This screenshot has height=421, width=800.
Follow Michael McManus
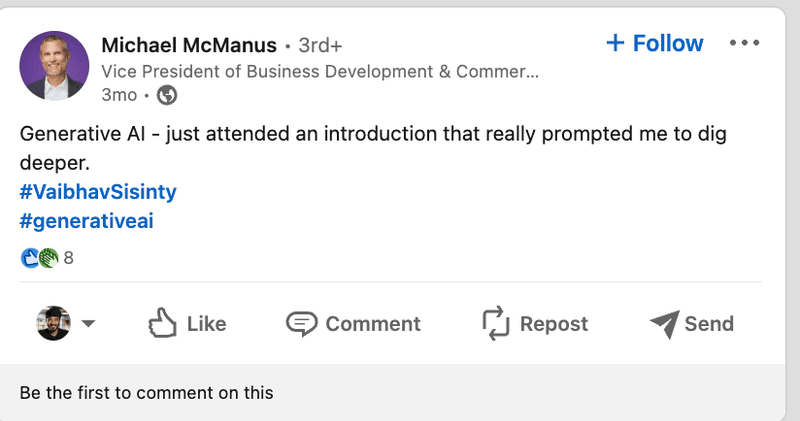click(x=667, y=44)
